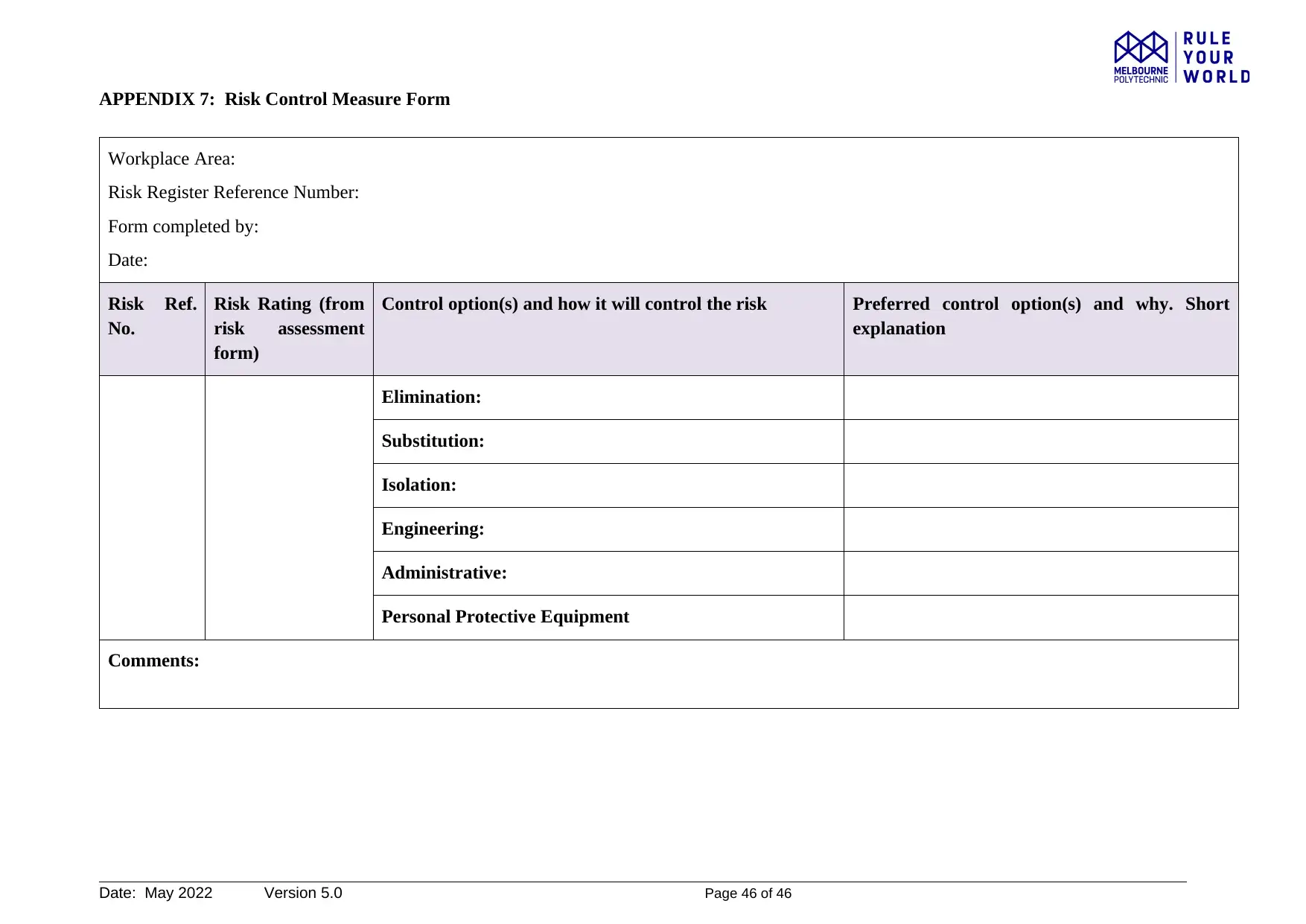Viewport: 1306px width, 924px height.
Task: Click the 'Risk Register Reference Number:' line
Action: (234, 192)
